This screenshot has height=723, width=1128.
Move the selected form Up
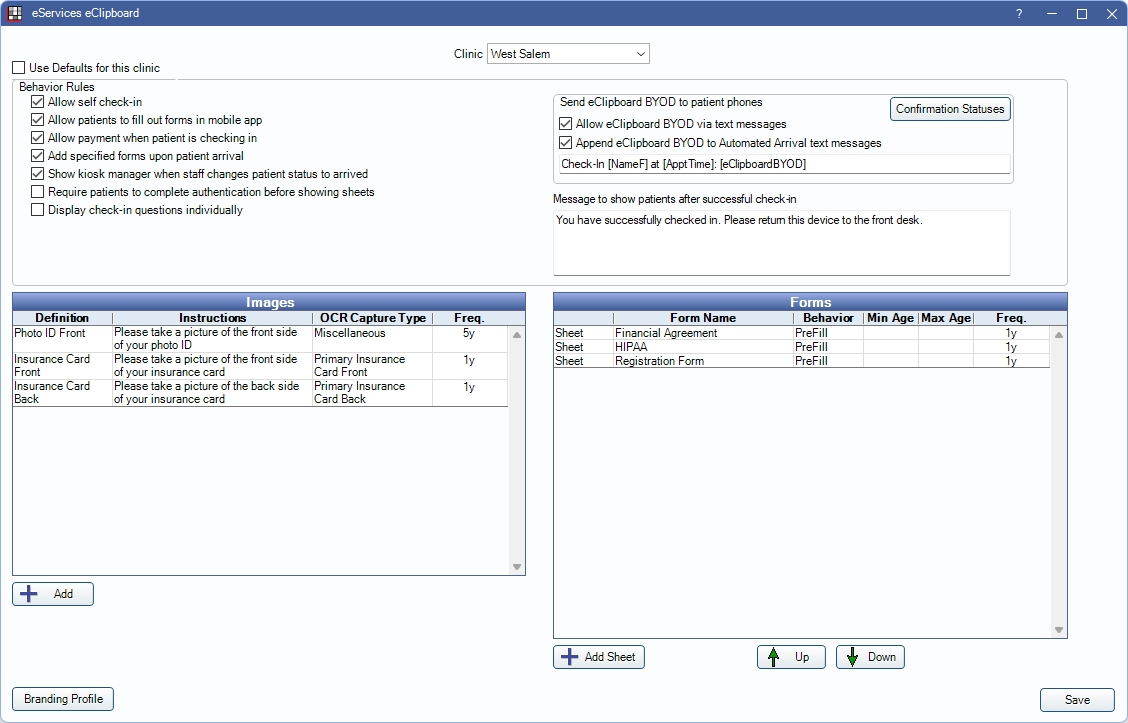coord(791,657)
